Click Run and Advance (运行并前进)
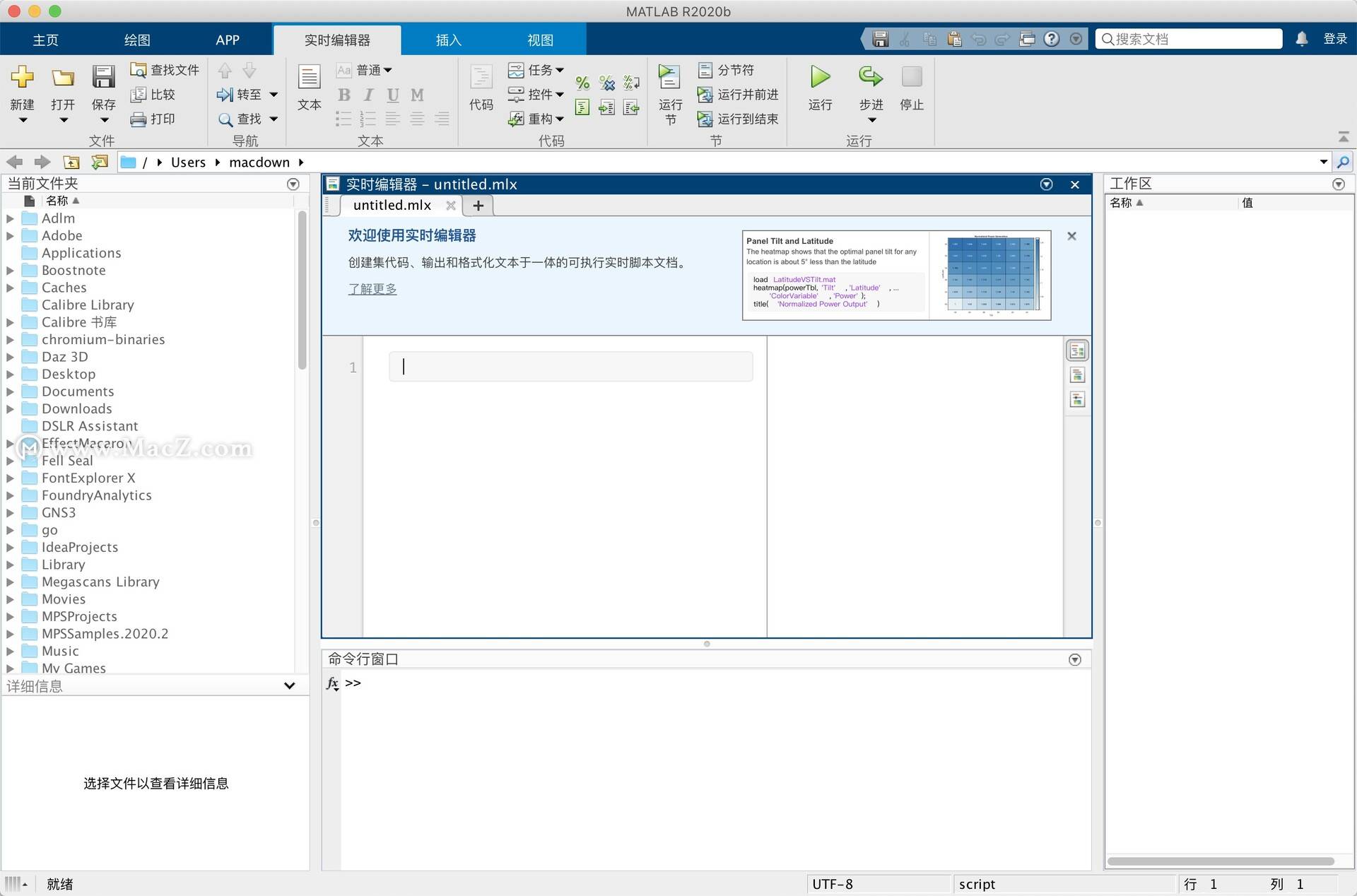Viewport: 1357px width, 896px height. [738, 95]
